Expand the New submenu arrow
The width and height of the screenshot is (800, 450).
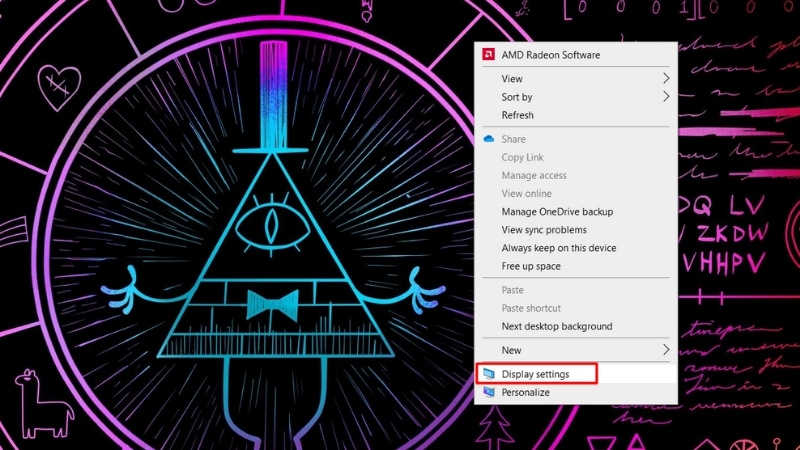pyautogui.click(x=666, y=349)
